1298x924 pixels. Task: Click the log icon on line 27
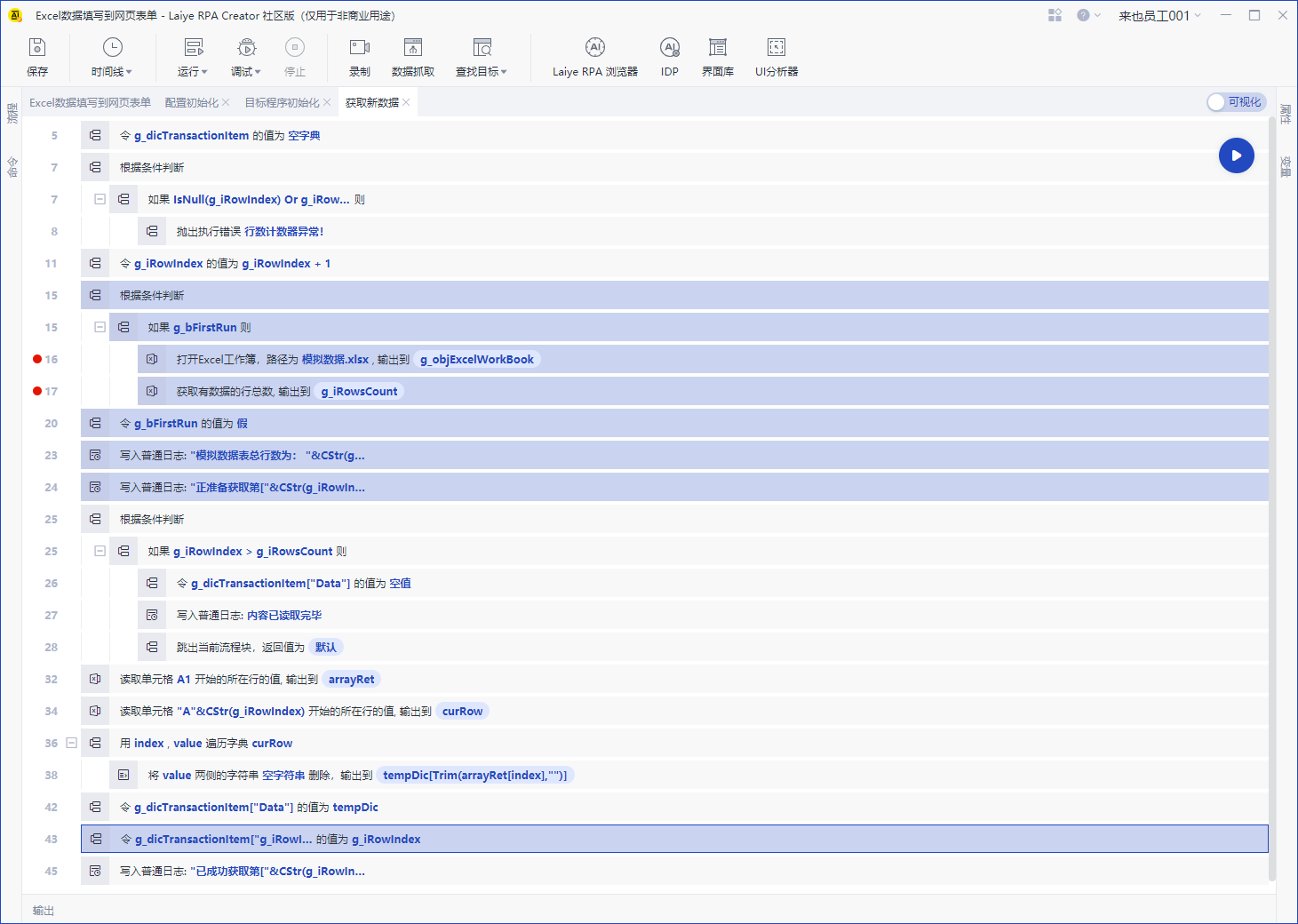coord(152,615)
